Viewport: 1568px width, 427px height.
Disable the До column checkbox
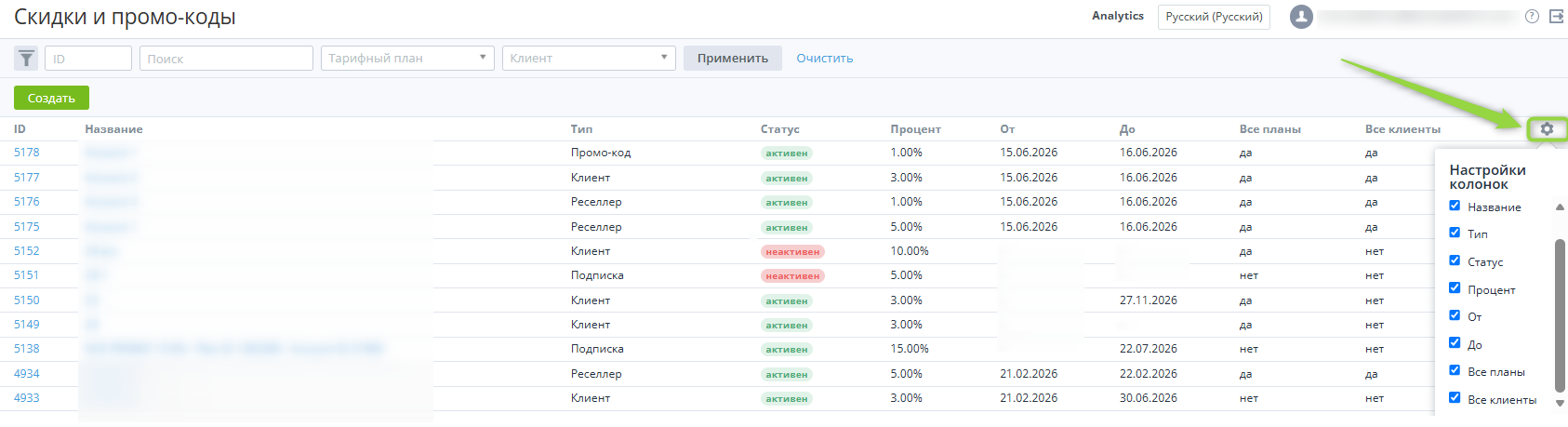pos(1455,343)
